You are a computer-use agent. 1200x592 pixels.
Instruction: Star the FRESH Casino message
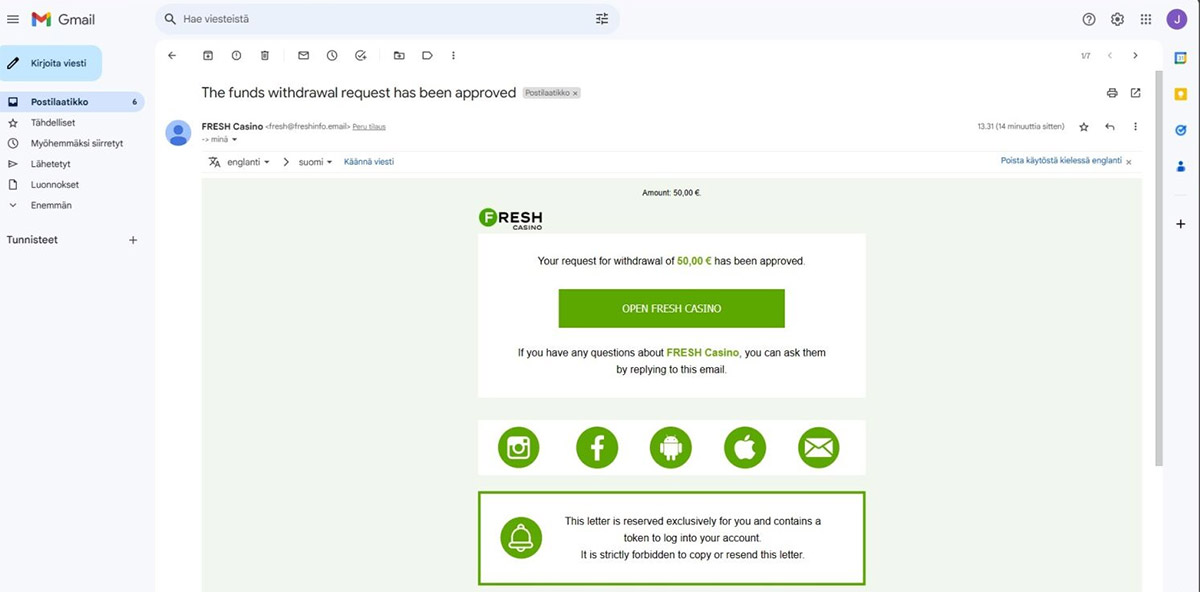point(1084,127)
